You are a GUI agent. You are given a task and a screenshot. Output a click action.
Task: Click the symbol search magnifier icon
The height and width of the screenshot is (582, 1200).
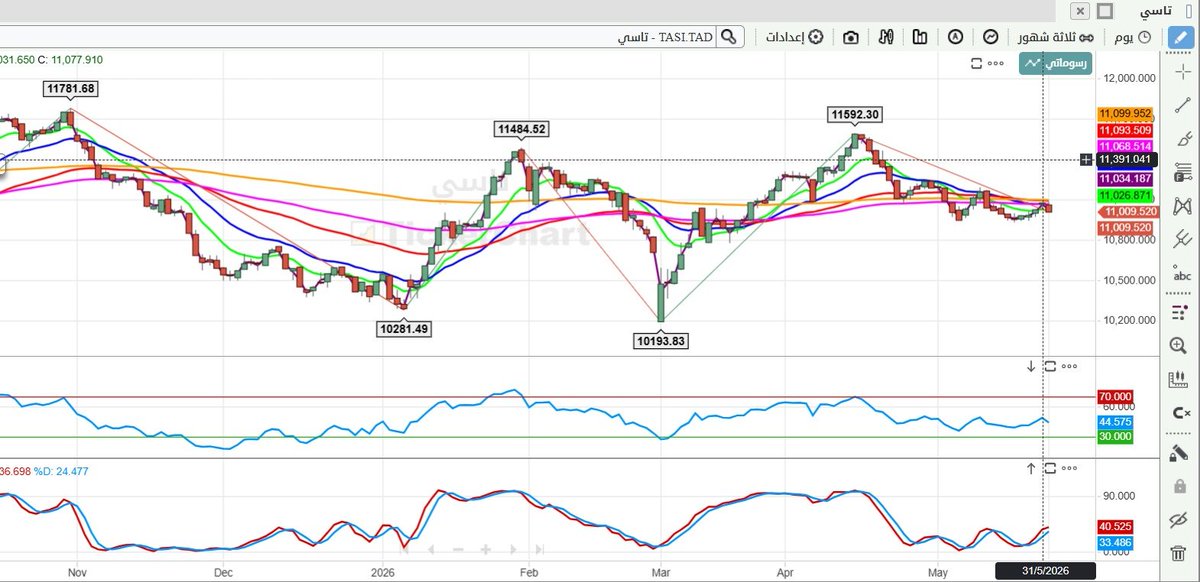(x=730, y=37)
